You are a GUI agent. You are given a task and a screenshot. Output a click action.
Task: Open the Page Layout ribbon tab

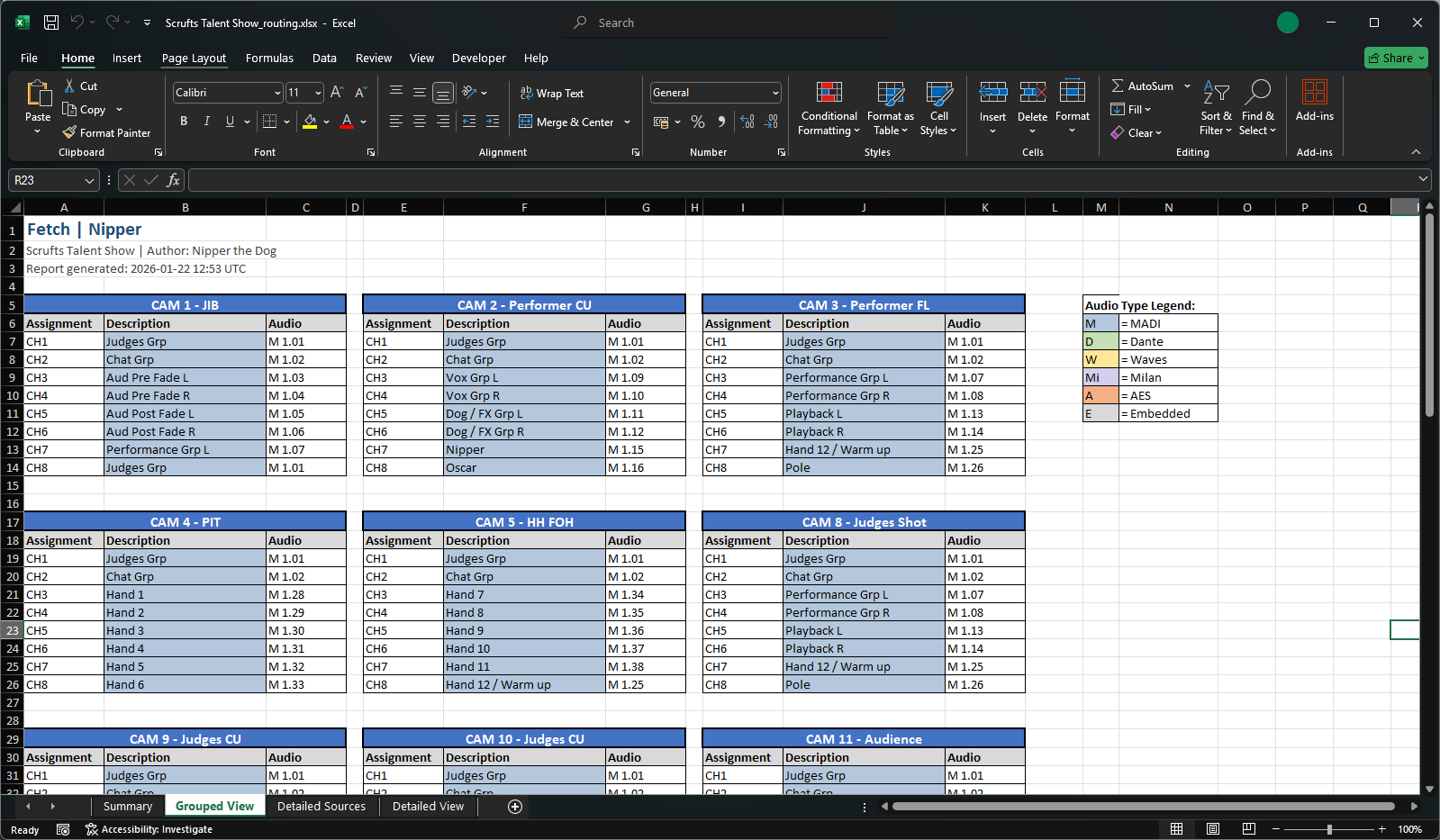click(194, 58)
